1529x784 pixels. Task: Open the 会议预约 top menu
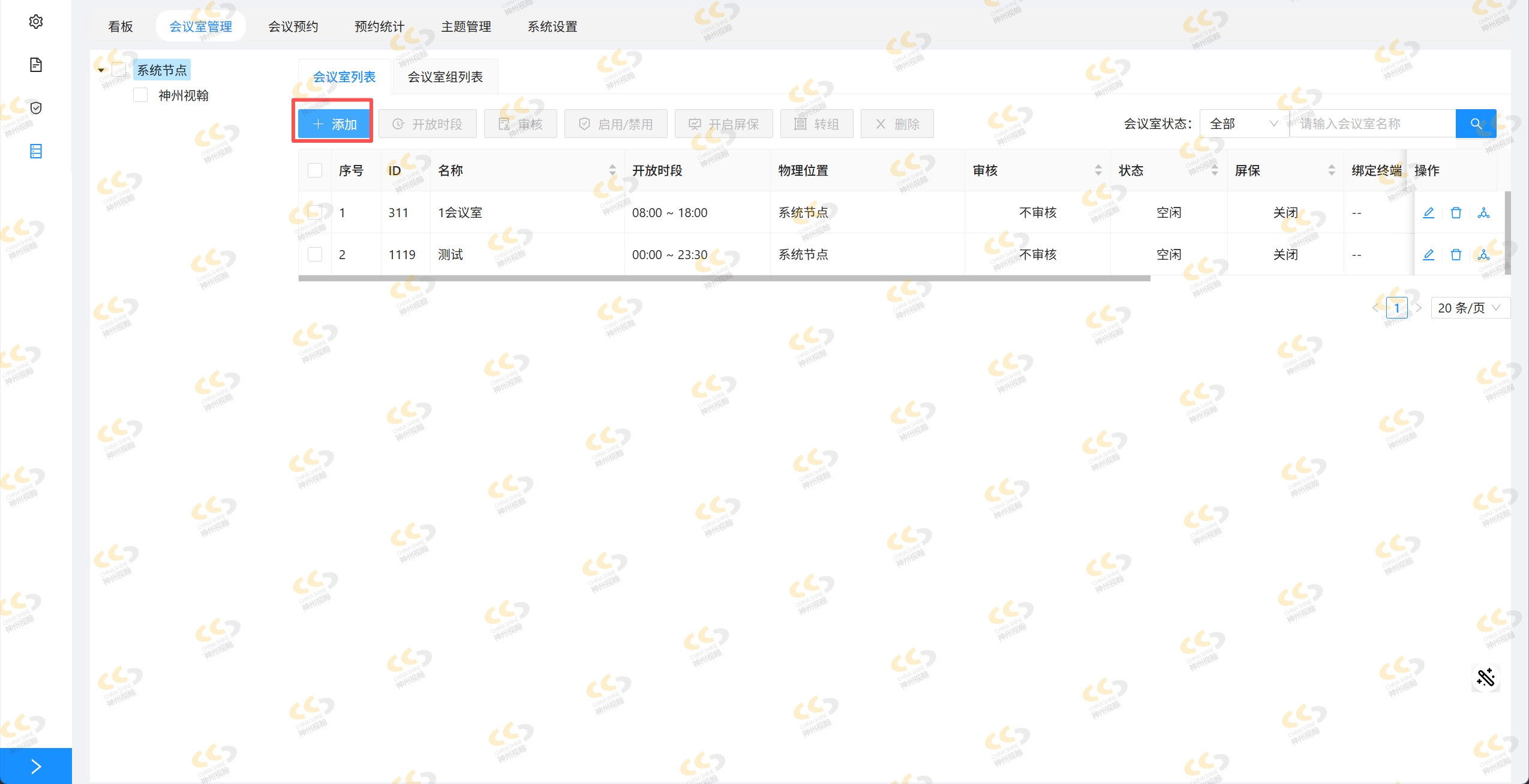tap(293, 26)
